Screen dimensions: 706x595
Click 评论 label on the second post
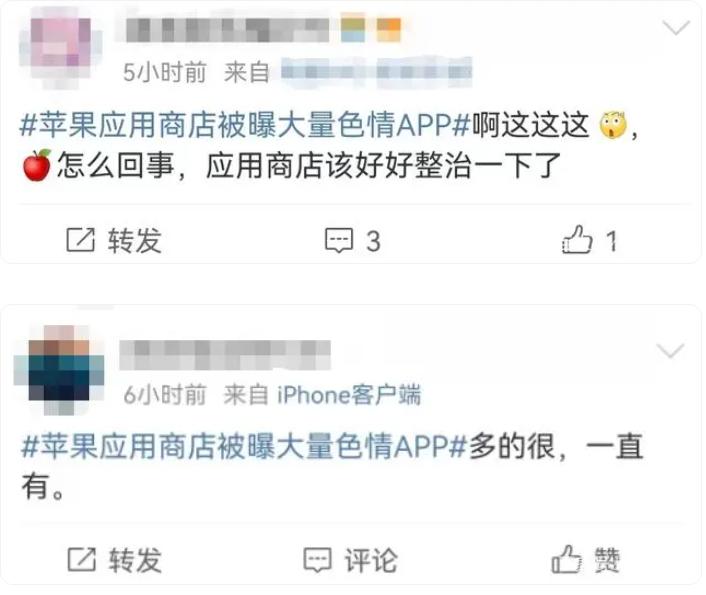coord(371,560)
